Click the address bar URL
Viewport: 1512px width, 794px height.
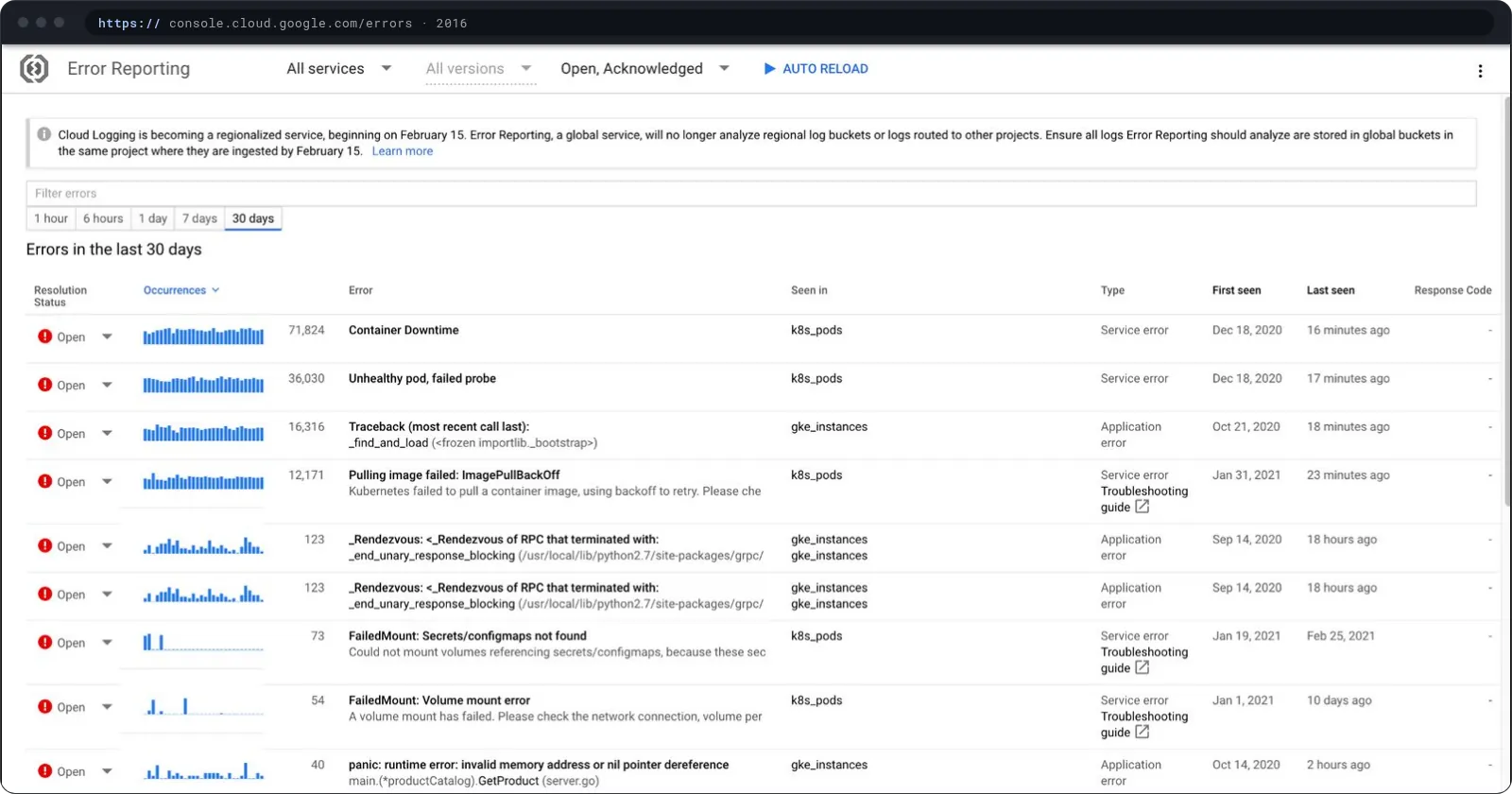click(283, 23)
